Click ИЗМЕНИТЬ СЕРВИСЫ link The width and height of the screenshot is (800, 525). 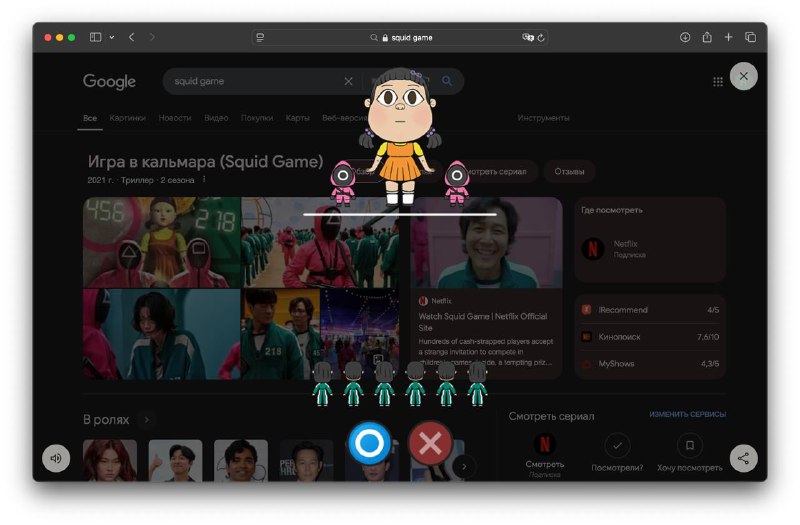(x=687, y=414)
